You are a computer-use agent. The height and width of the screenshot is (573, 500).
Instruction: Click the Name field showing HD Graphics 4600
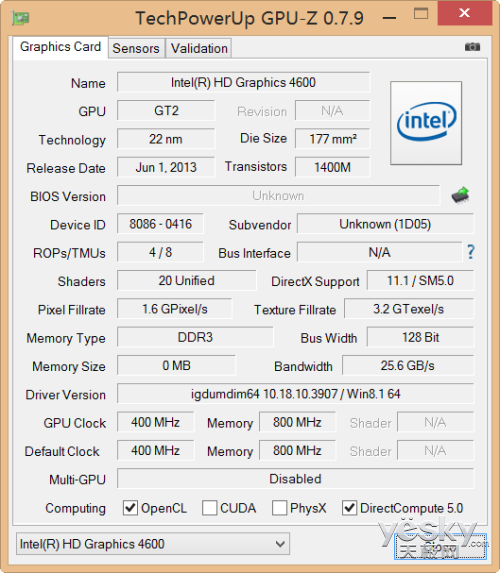243,82
